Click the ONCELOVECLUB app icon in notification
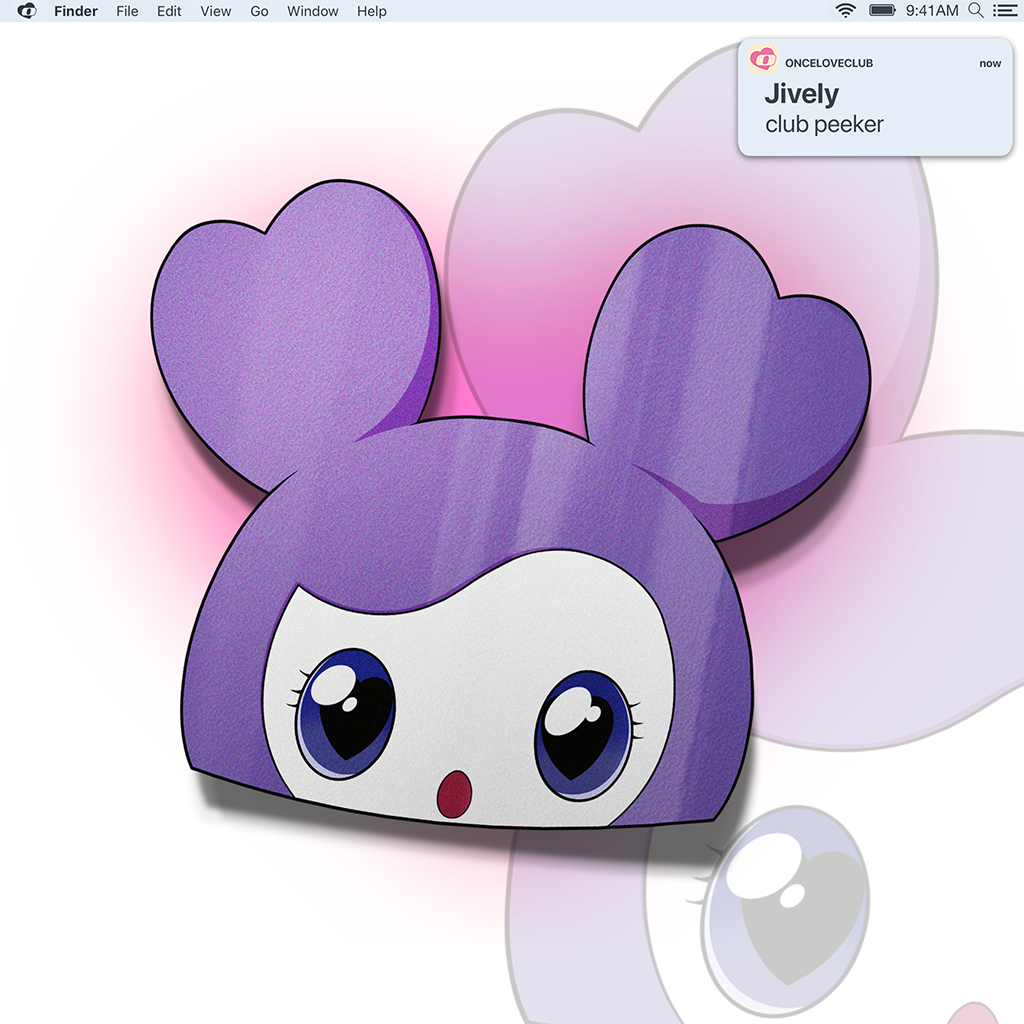The image size is (1024, 1024). (x=763, y=61)
